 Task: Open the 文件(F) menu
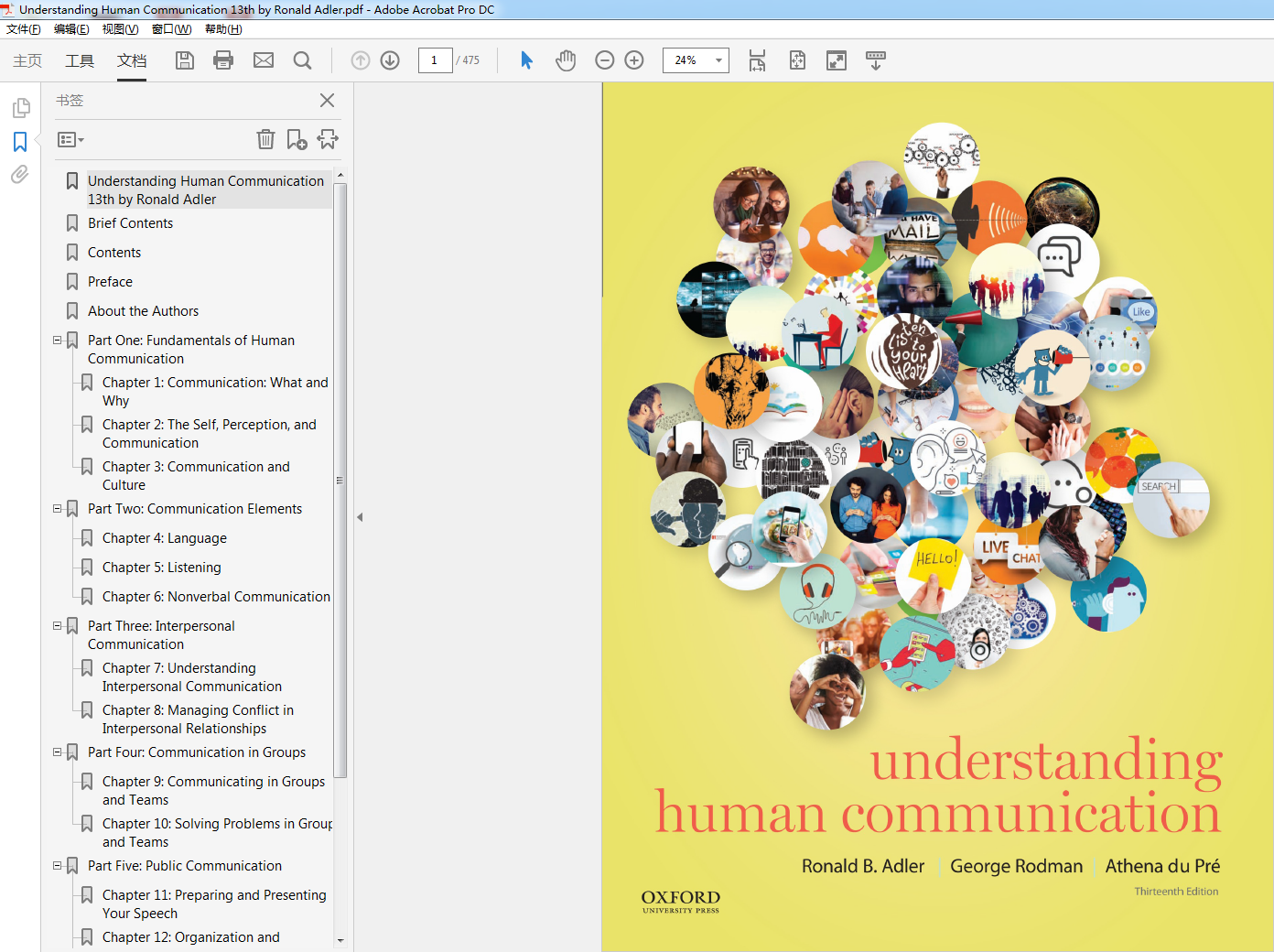pyautogui.click(x=24, y=29)
